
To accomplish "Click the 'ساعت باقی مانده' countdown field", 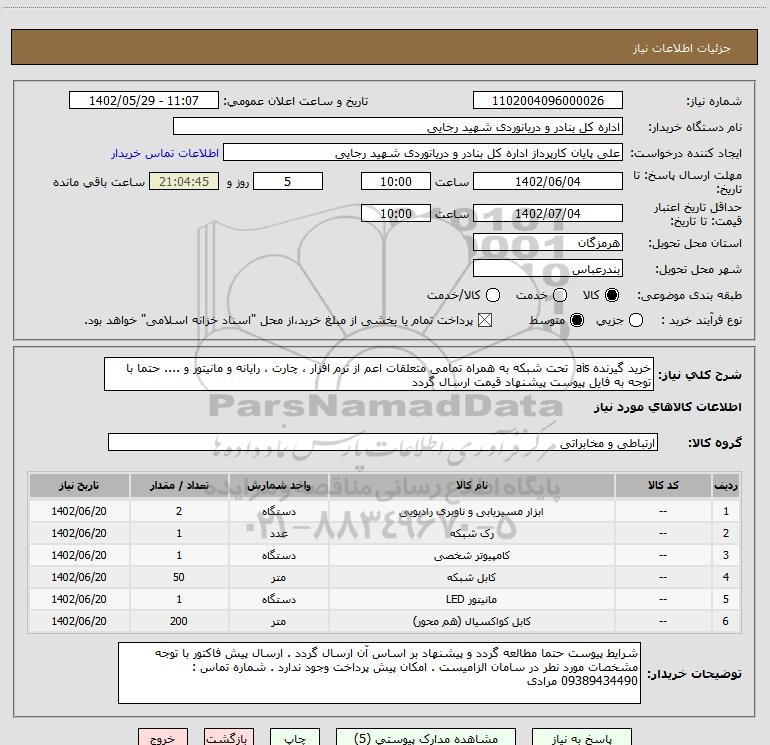I will 184,182.
